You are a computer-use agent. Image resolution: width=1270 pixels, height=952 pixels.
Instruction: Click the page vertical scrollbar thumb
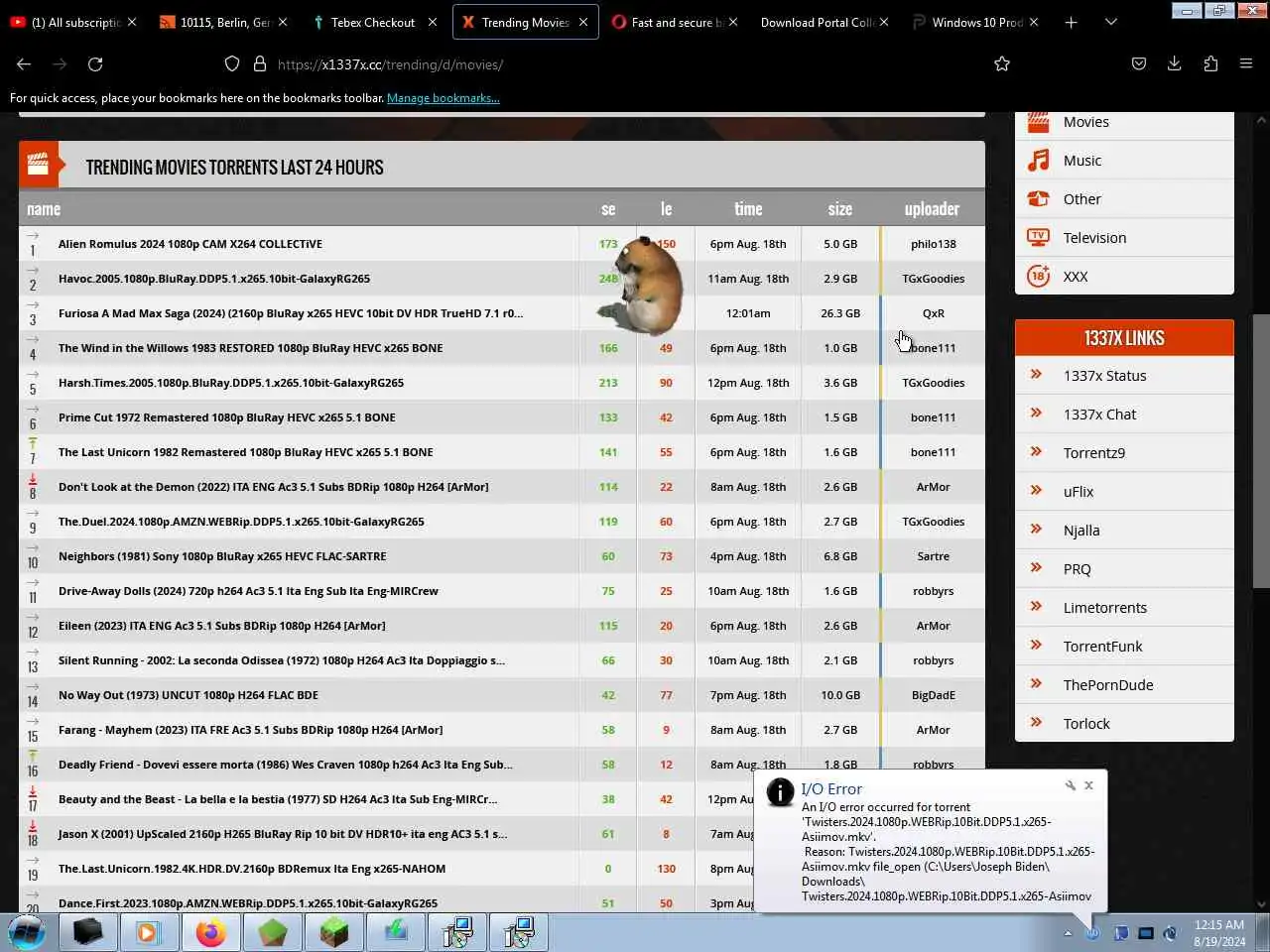coord(1261,451)
